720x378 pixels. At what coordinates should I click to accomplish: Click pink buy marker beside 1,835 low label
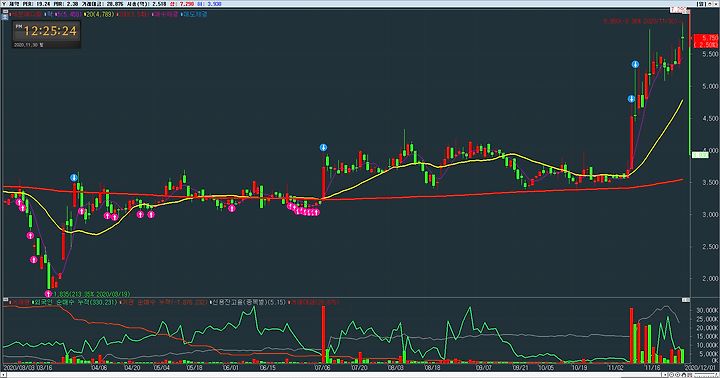point(49,293)
